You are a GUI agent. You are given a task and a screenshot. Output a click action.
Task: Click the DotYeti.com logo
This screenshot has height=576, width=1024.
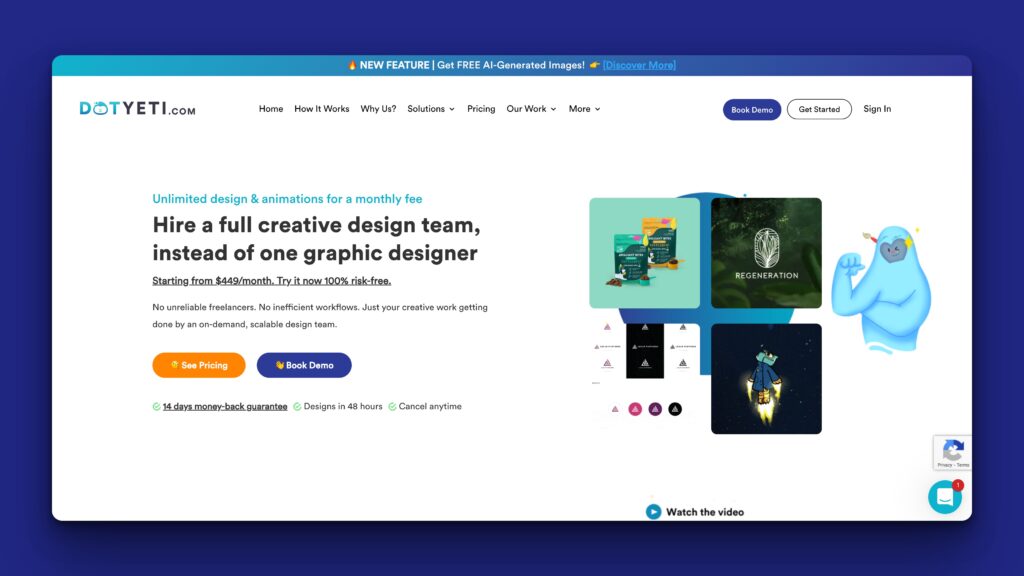(x=137, y=108)
